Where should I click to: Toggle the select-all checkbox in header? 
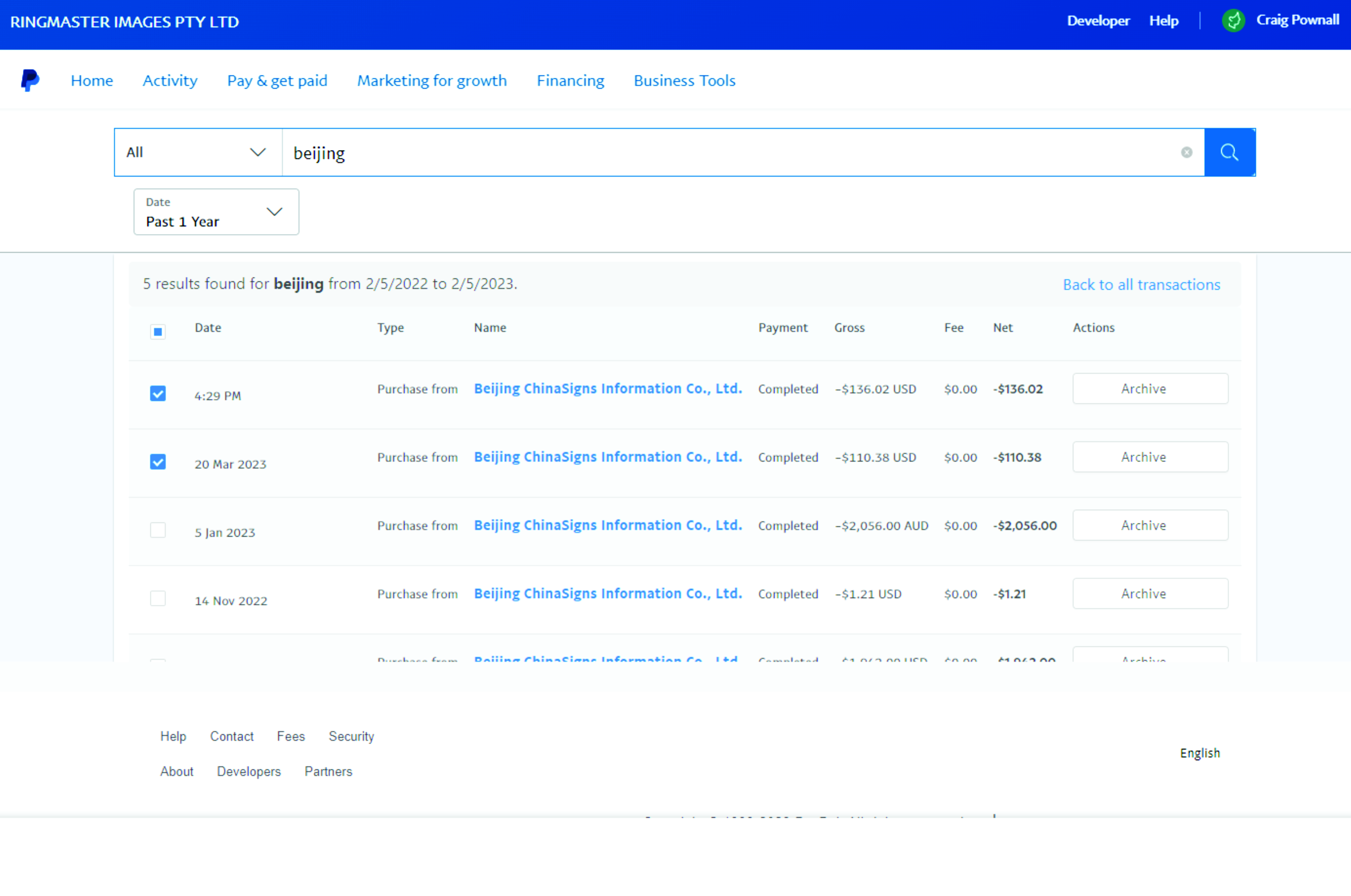[x=158, y=331]
